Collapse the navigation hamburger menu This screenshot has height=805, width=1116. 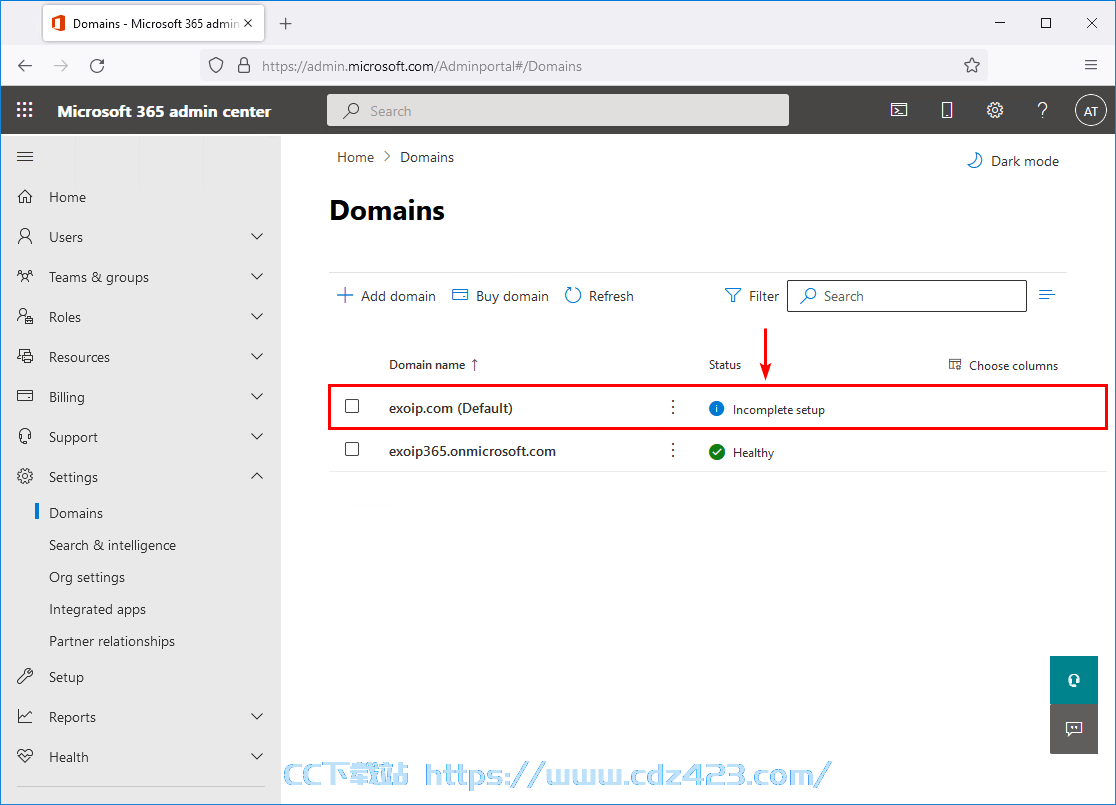(x=25, y=157)
